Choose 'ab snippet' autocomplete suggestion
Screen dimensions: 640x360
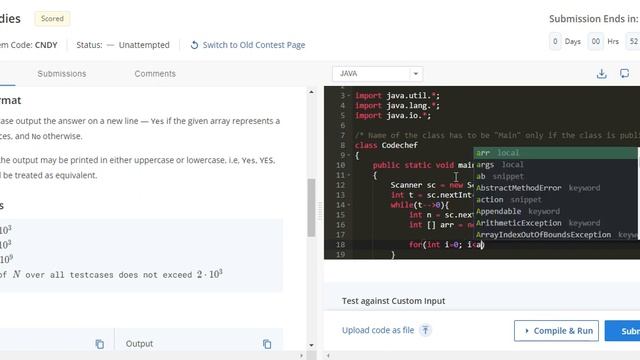[x=556, y=176]
